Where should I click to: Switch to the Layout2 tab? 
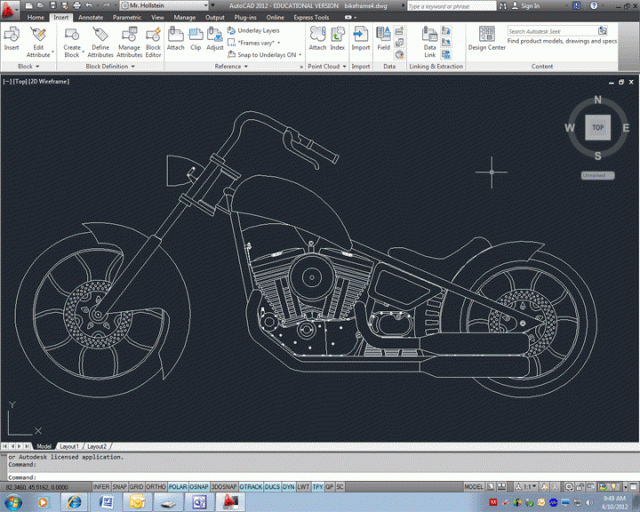97,446
